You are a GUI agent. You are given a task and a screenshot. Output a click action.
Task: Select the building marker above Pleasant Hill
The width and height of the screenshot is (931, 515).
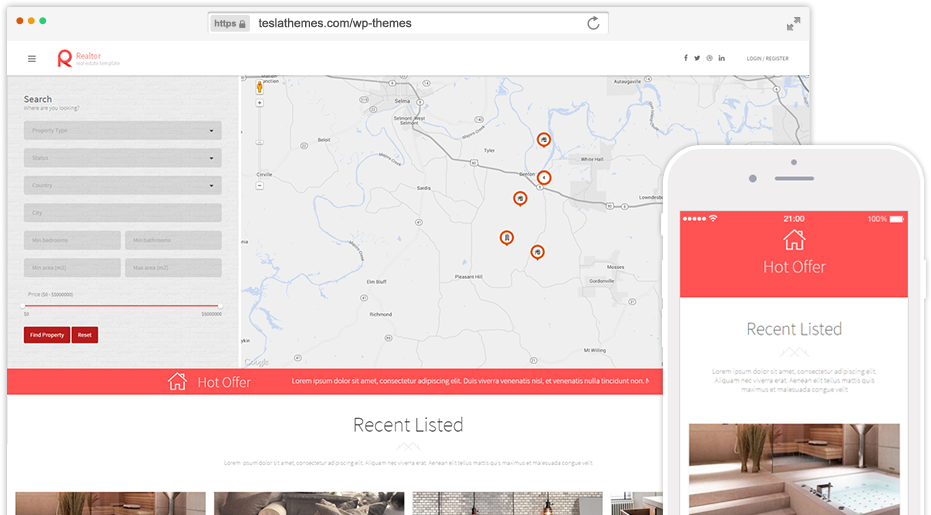(x=506, y=238)
